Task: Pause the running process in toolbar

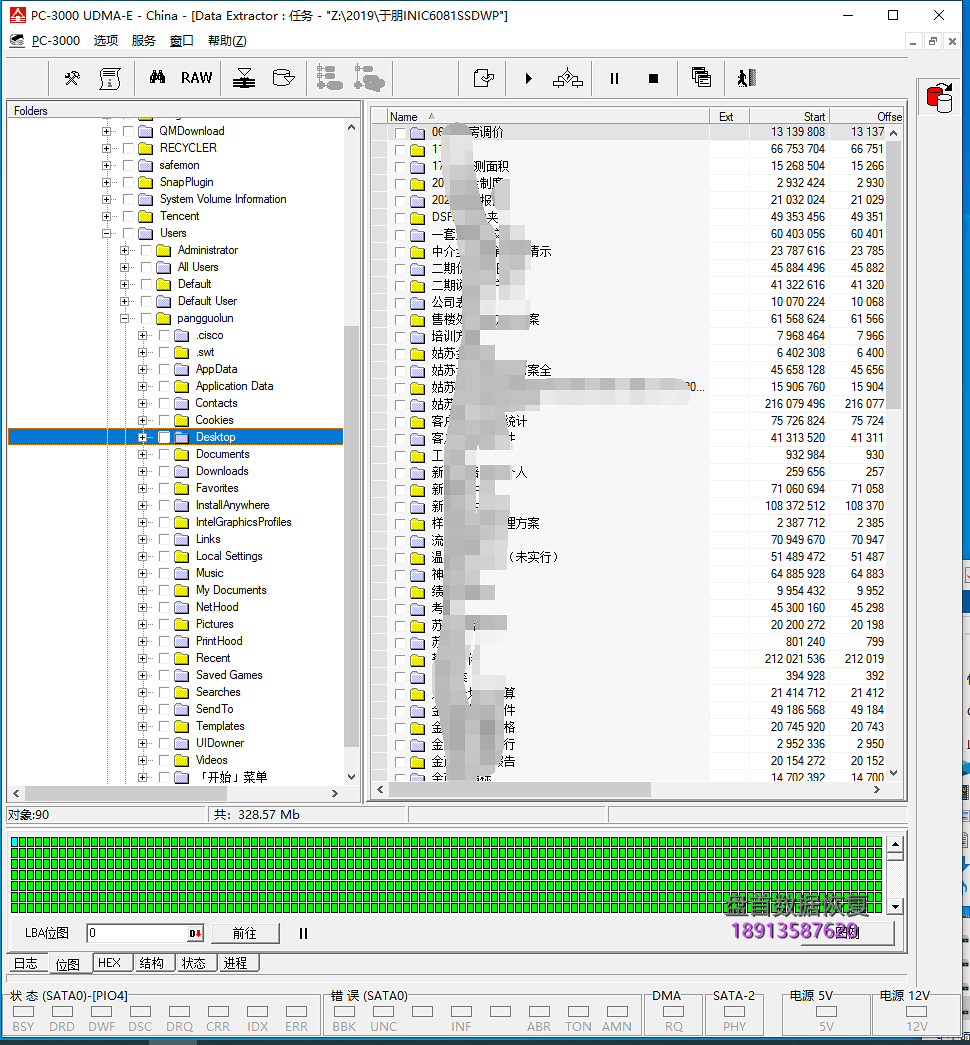Action: point(615,79)
